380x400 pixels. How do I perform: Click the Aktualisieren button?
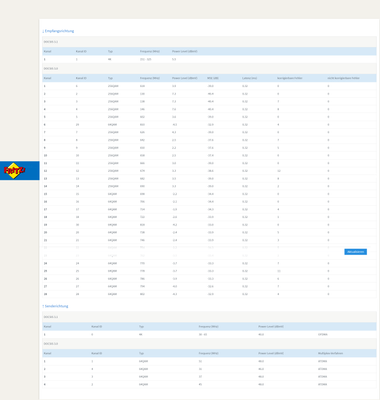pyautogui.click(x=355, y=252)
